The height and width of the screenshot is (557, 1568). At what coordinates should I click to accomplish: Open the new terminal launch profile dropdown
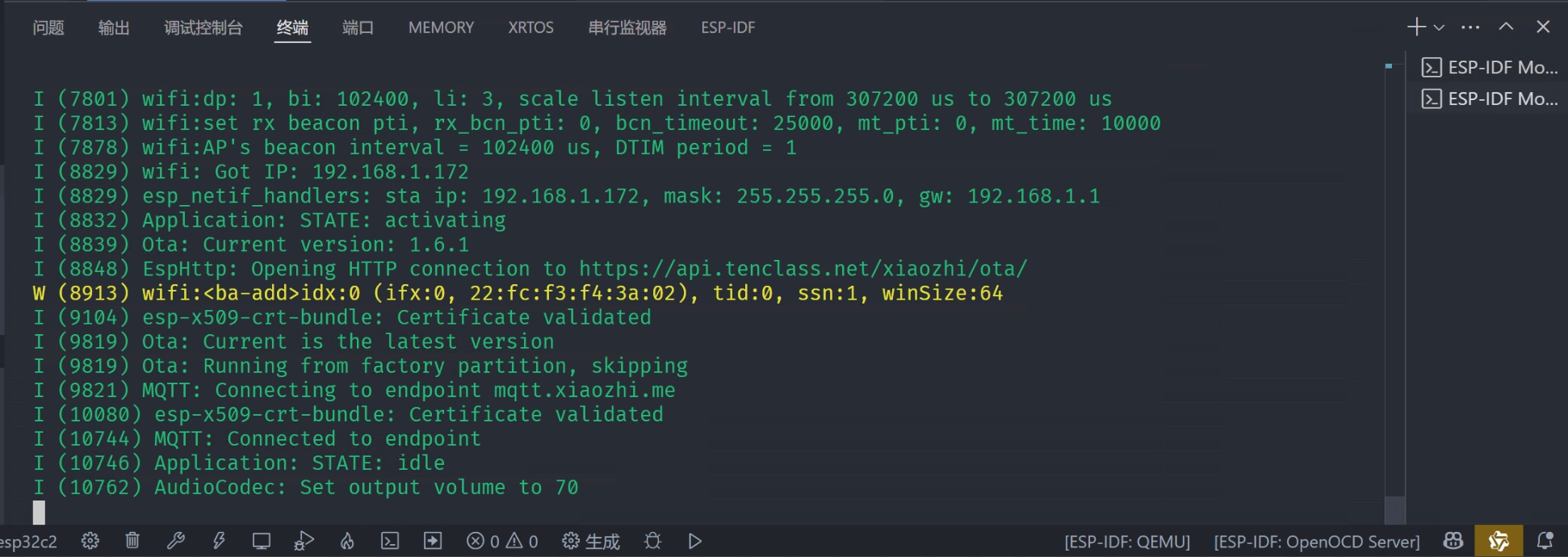[x=1439, y=27]
